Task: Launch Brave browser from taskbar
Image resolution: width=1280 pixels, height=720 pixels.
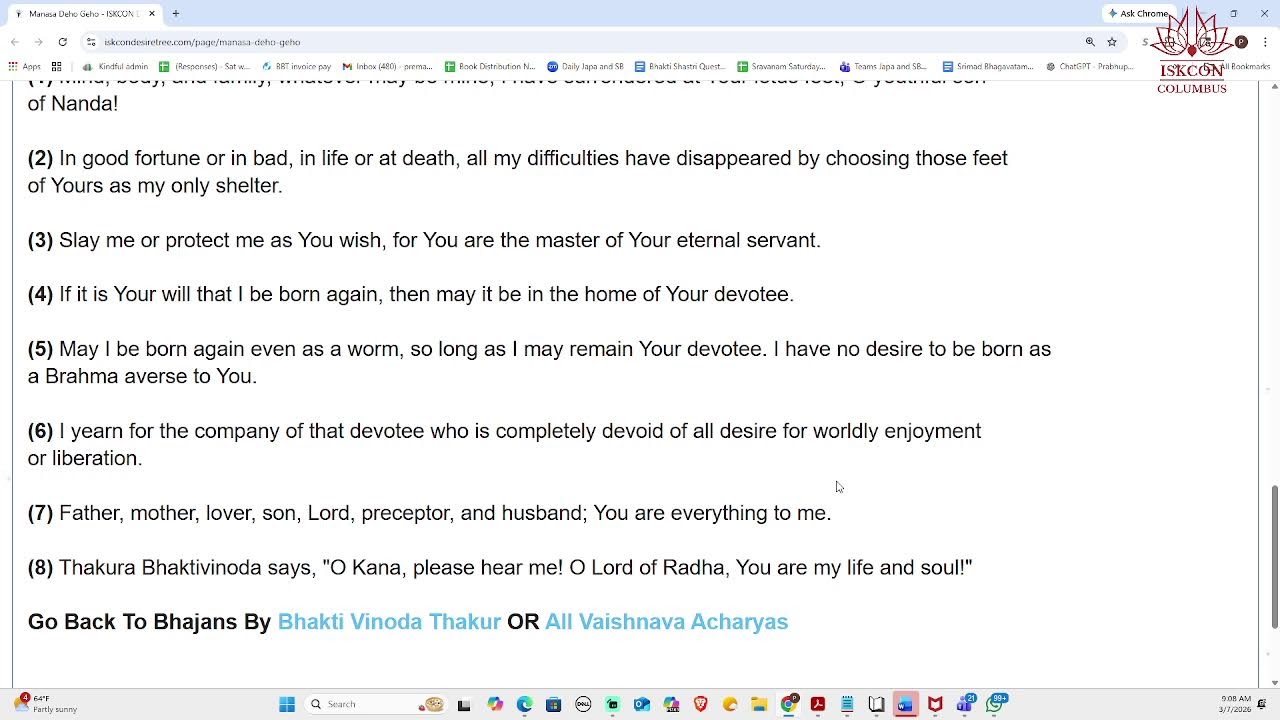Action: pyautogui.click(x=700, y=704)
